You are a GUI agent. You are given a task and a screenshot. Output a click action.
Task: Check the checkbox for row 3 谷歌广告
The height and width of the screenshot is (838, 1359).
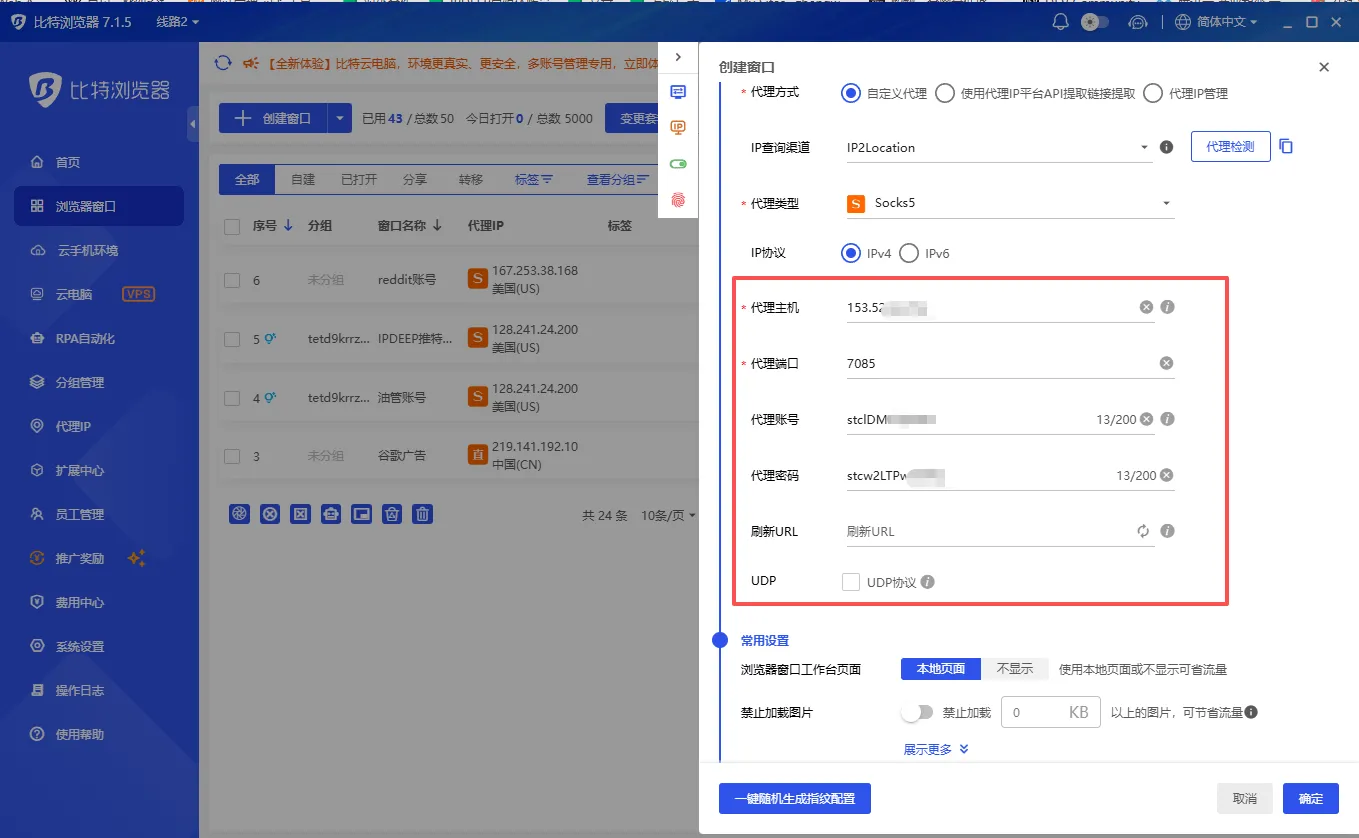tap(232, 456)
